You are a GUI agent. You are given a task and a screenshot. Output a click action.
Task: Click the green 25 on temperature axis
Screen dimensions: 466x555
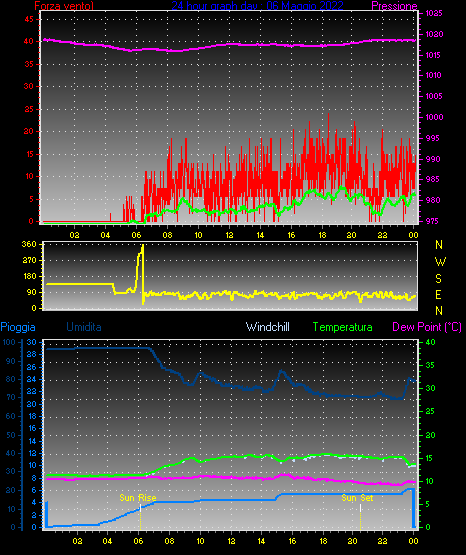pyautogui.click(x=430, y=411)
